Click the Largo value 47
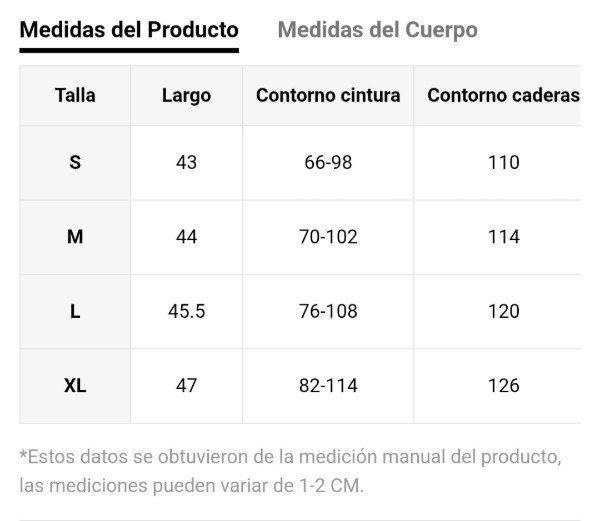600x521 pixels. pos(186,385)
